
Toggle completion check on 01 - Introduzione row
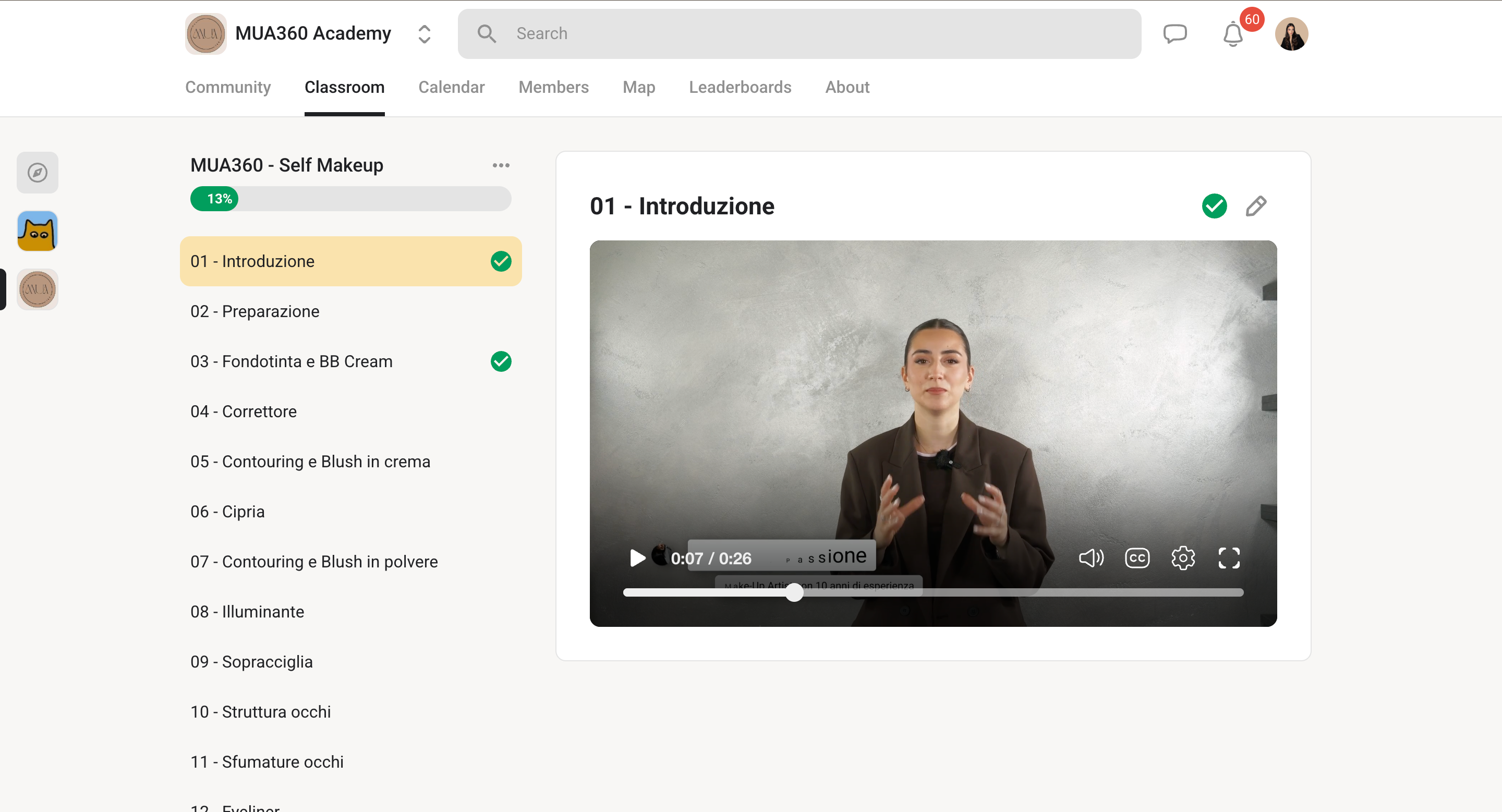click(501, 261)
